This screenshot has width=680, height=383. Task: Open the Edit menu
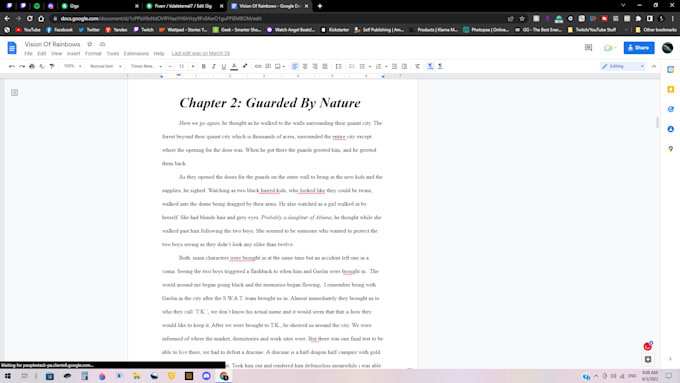42,53
